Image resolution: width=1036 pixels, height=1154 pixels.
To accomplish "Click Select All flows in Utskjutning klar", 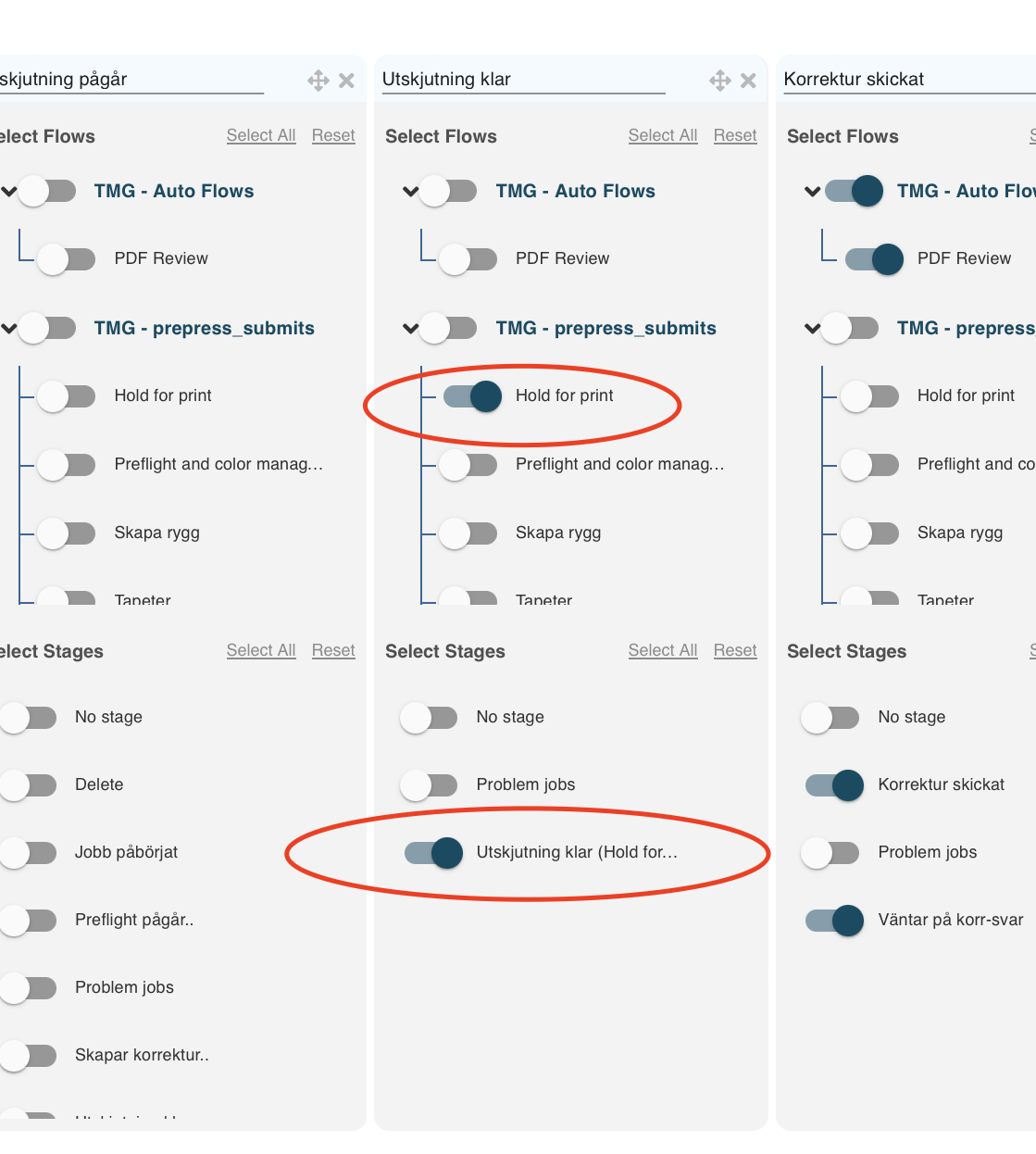I will (663, 136).
